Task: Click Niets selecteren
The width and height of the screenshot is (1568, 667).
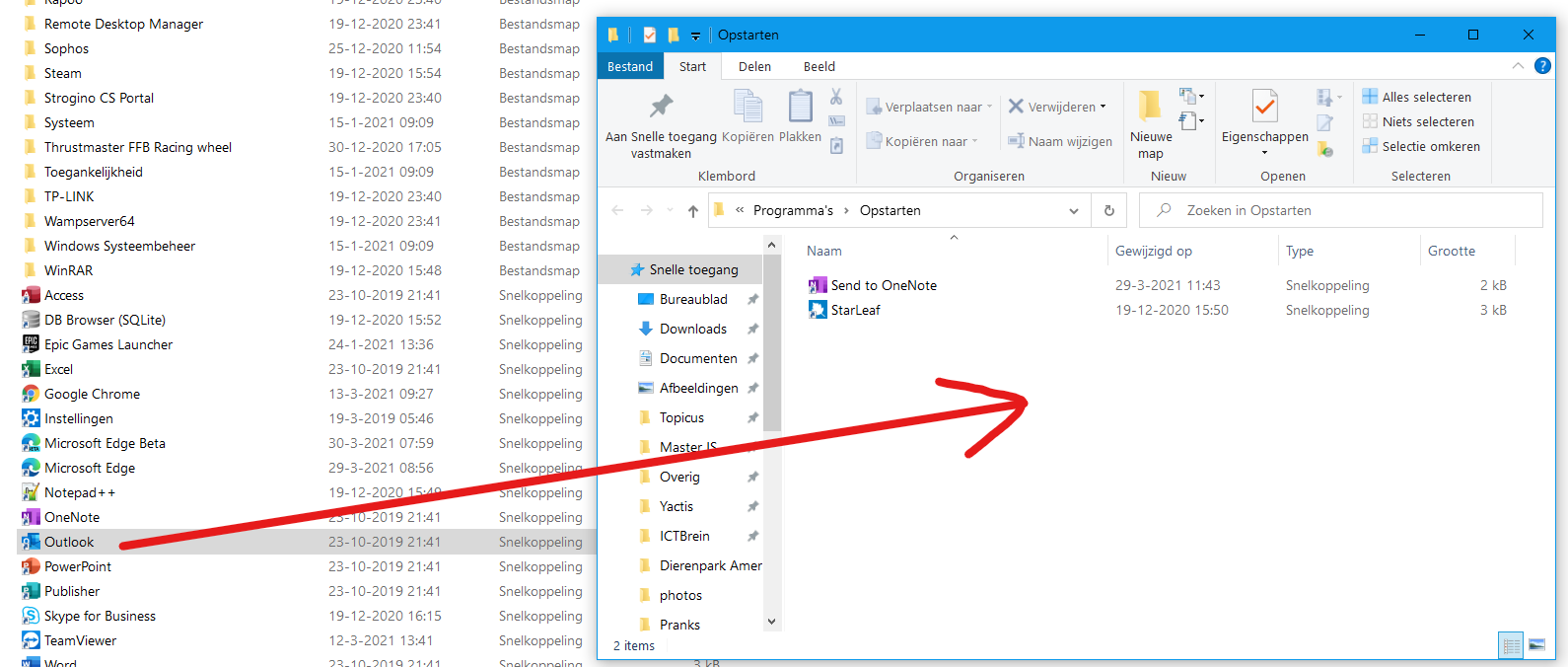Action: 1418,121
